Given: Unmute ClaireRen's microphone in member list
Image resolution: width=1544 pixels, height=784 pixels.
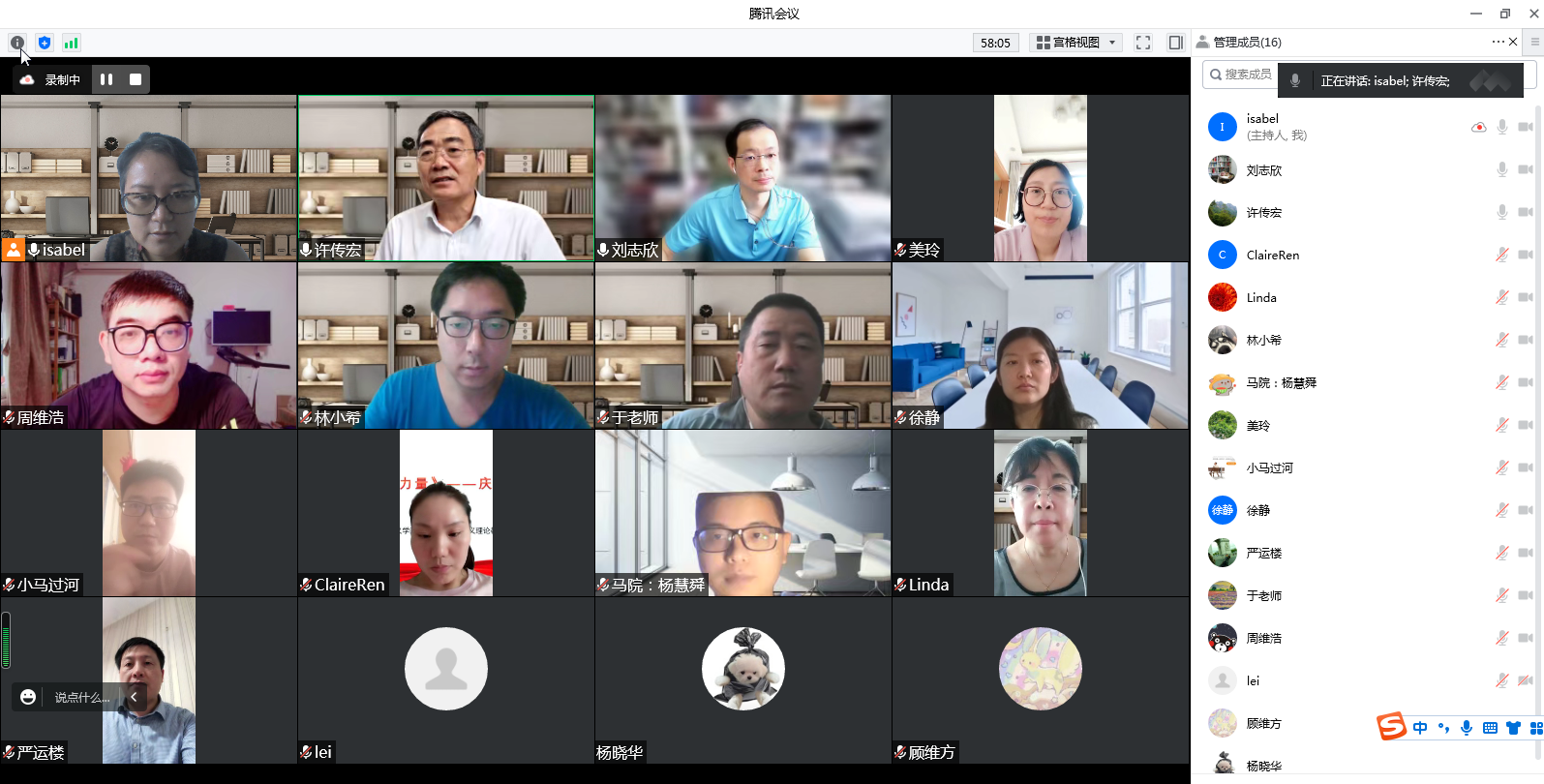Looking at the screenshot, I should point(1501,255).
